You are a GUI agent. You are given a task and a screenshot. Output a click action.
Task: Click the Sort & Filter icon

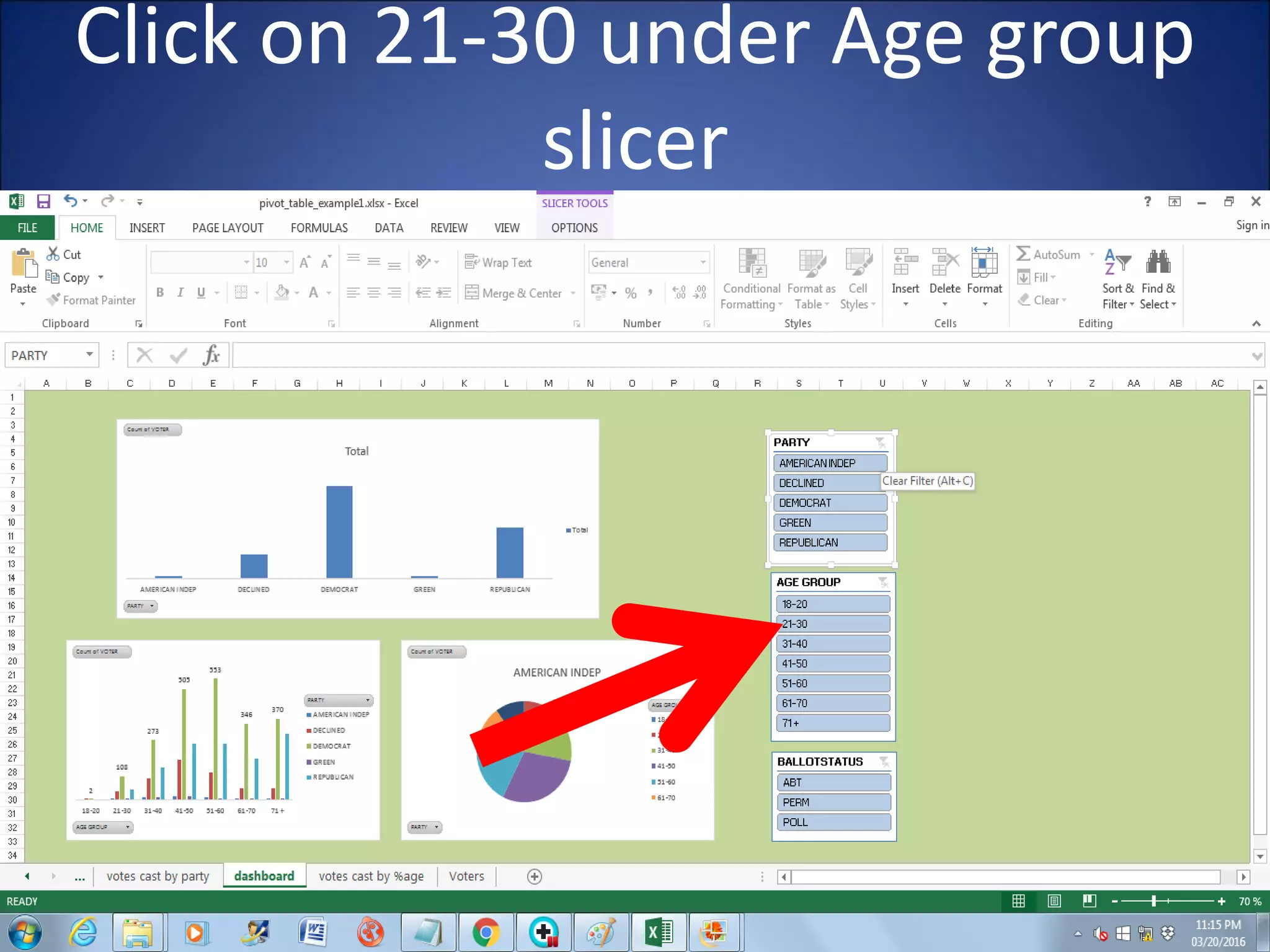point(1118,263)
